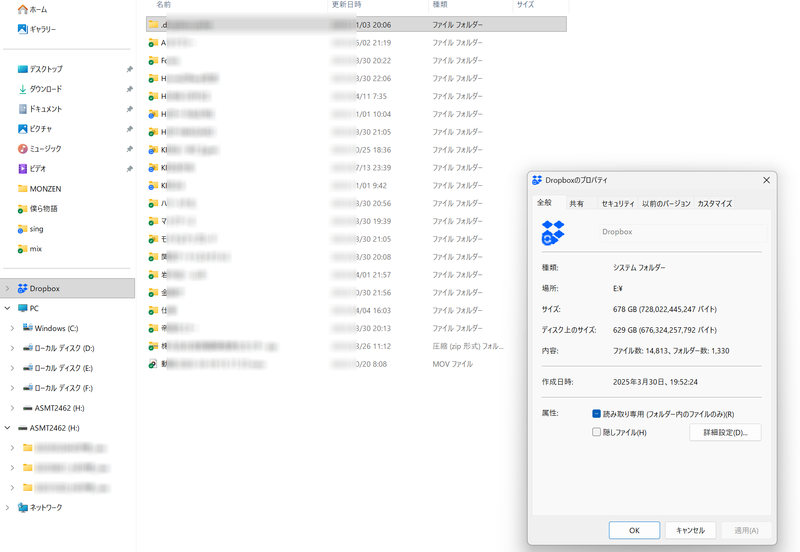Select the 圧縮 (zip 形式) folder row
This screenshot has height=552, width=800.
(x=356, y=346)
